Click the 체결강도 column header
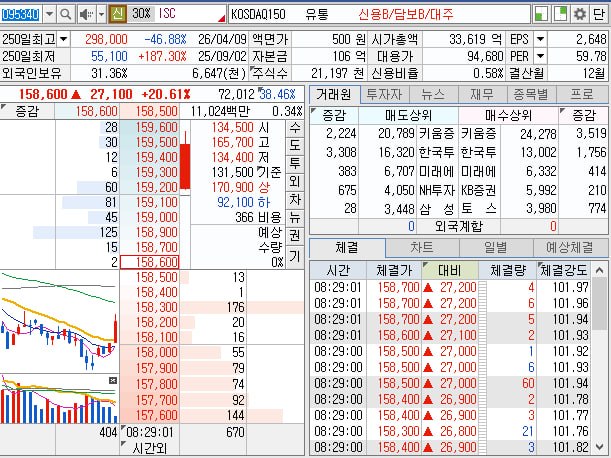 [x=563, y=270]
